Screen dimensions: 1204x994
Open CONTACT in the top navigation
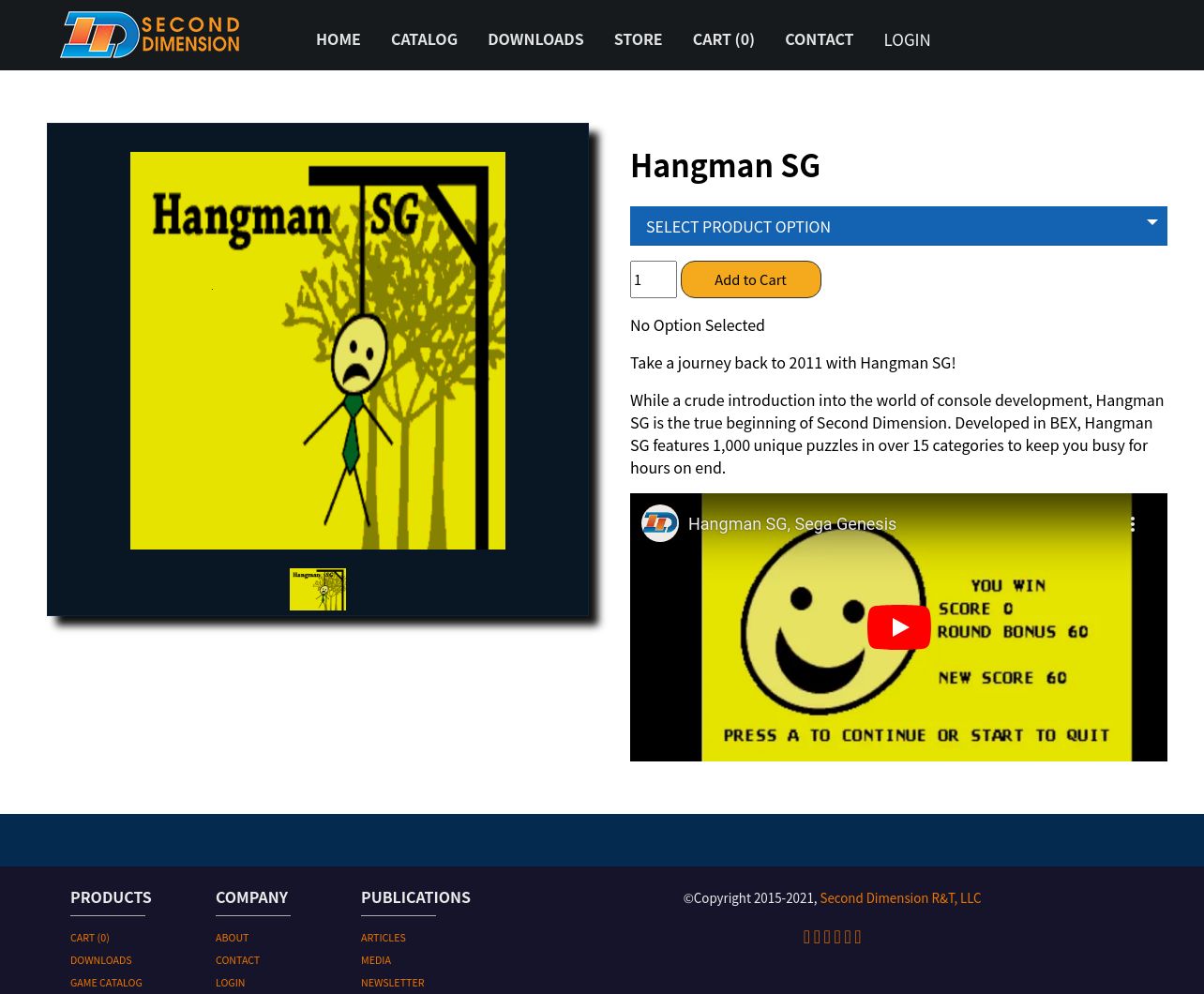point(819,39)
